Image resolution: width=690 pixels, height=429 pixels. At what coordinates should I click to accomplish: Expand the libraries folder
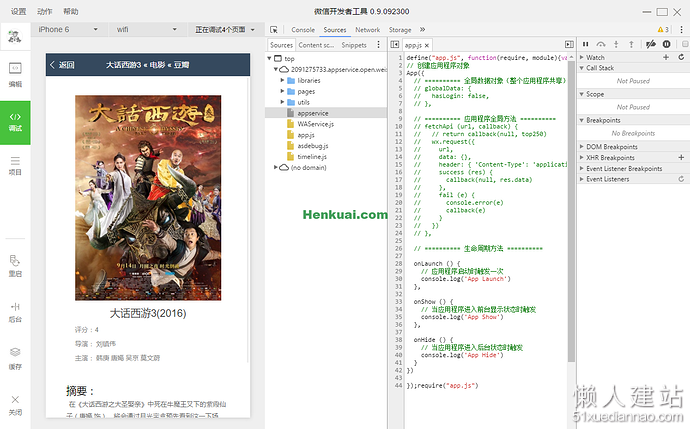coord(282,80)
